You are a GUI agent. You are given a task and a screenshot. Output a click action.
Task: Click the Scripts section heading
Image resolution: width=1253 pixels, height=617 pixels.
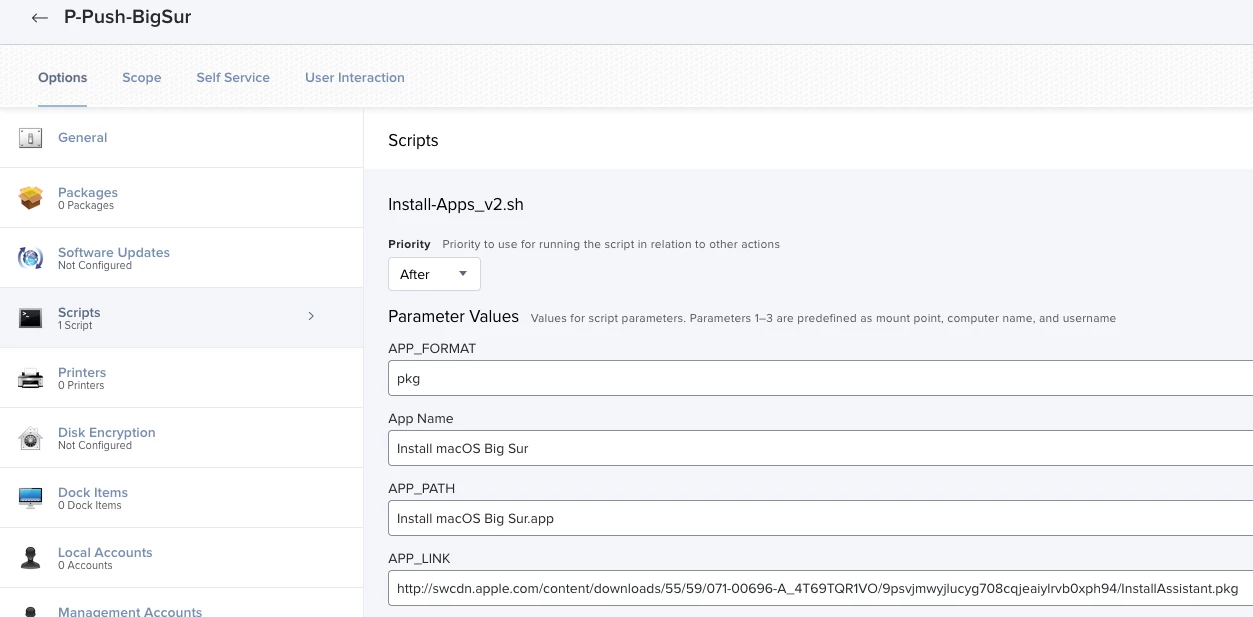pos(413,140)
